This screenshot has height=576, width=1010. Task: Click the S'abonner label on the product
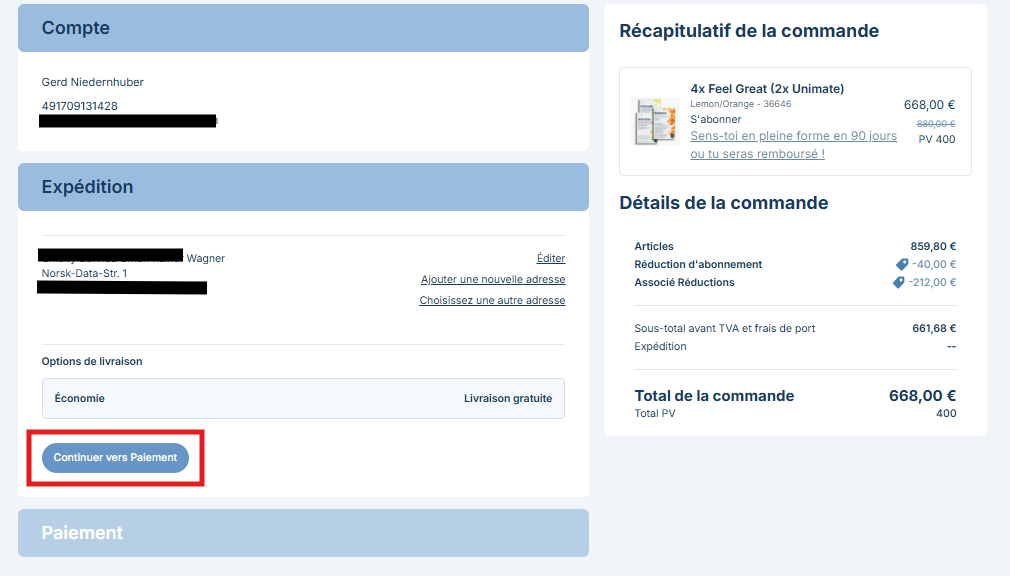point(716,119)
